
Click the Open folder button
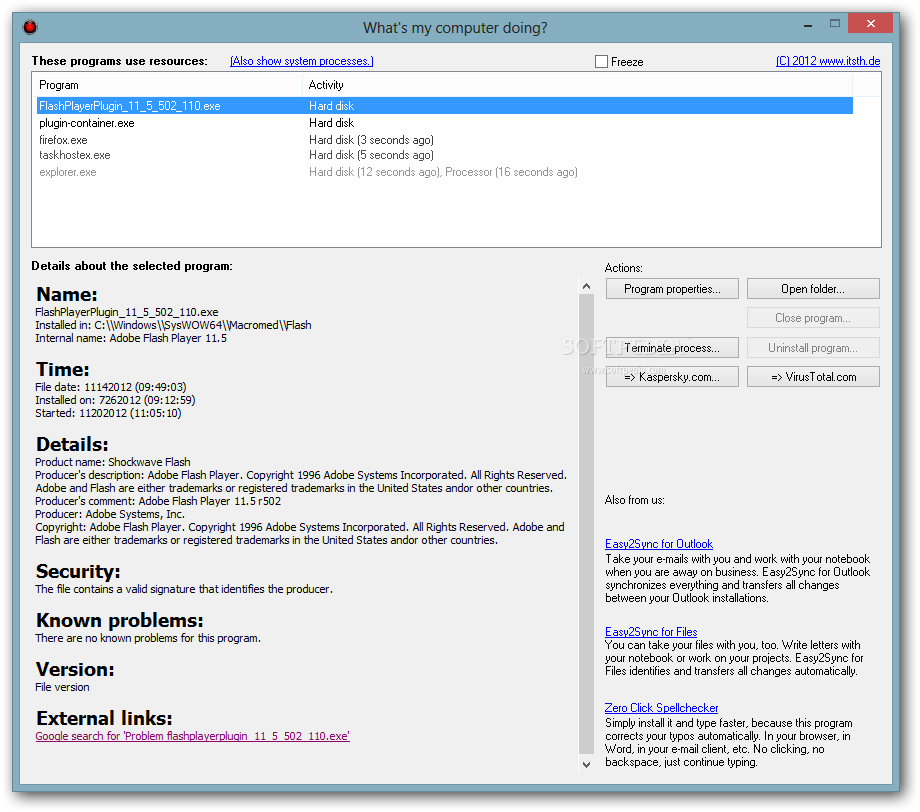pos(813,289)
